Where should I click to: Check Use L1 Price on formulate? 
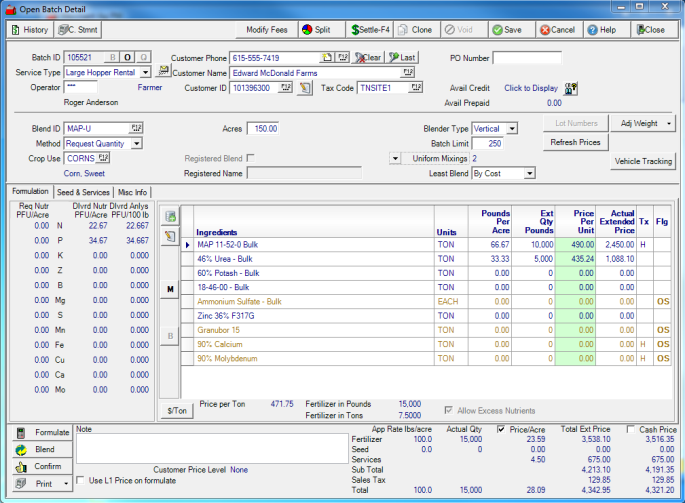[80, 481]
